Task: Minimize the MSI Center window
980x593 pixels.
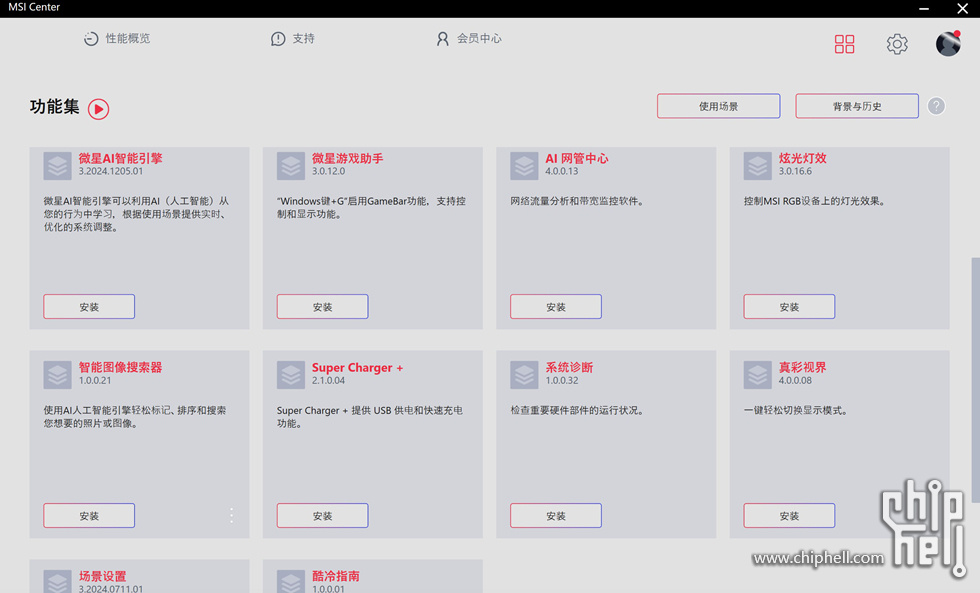Action: pyautogui.click(x=924, y=9)
